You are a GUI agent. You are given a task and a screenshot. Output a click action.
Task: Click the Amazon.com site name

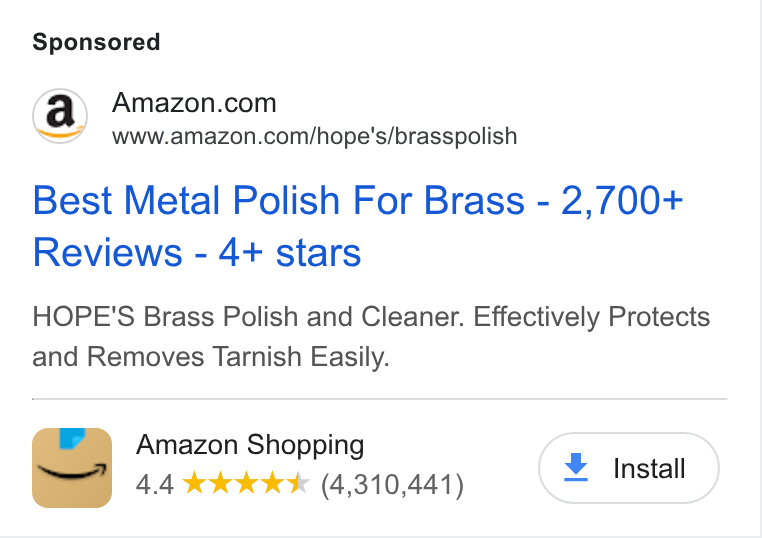194,103
